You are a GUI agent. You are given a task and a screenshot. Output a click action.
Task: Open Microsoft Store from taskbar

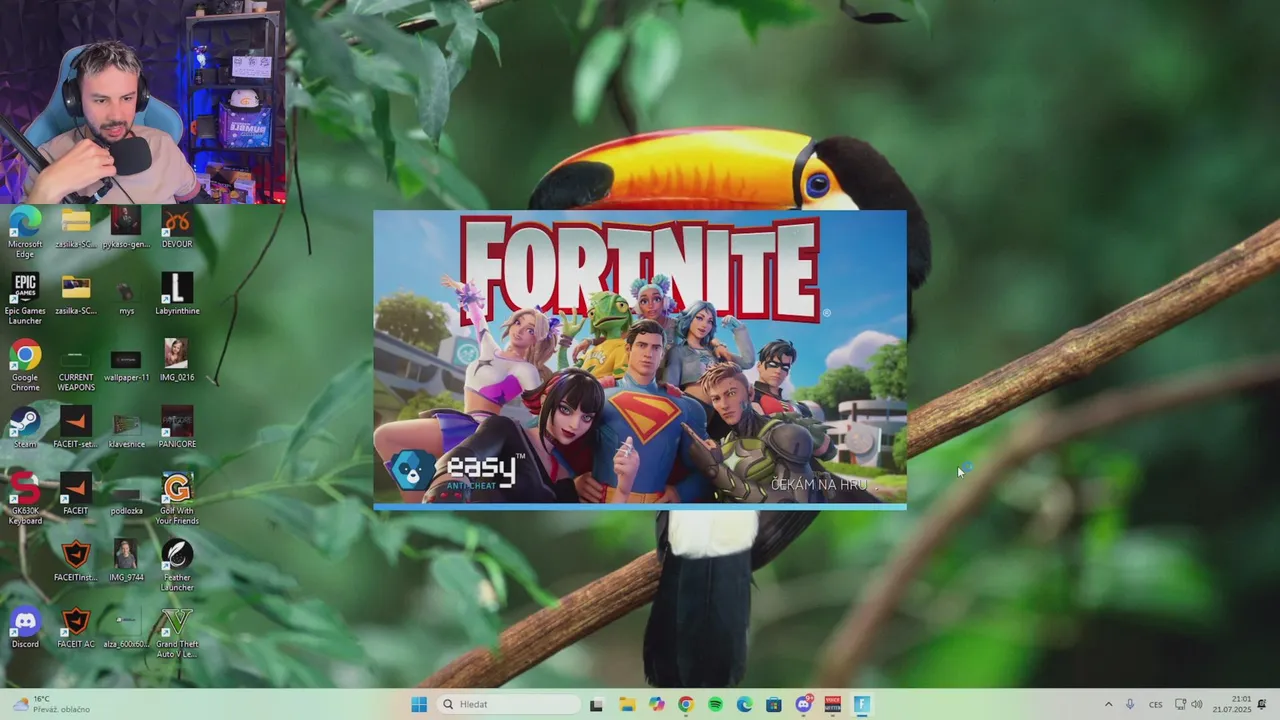coord(774,704)
